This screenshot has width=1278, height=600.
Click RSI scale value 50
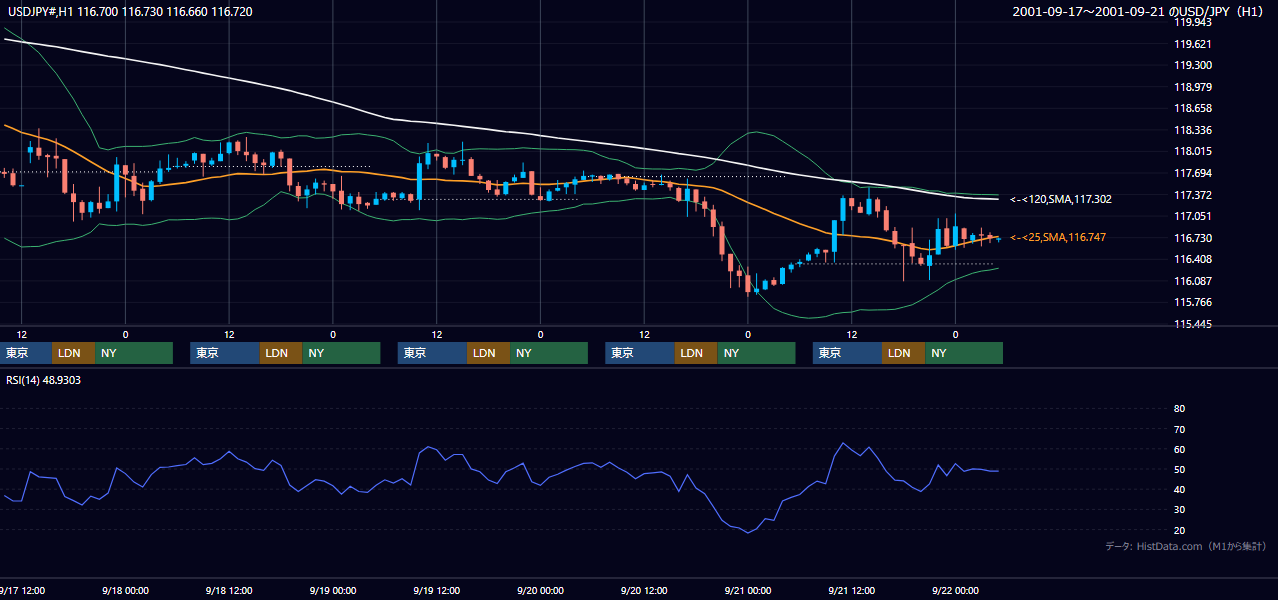[x=1179, y=469]
